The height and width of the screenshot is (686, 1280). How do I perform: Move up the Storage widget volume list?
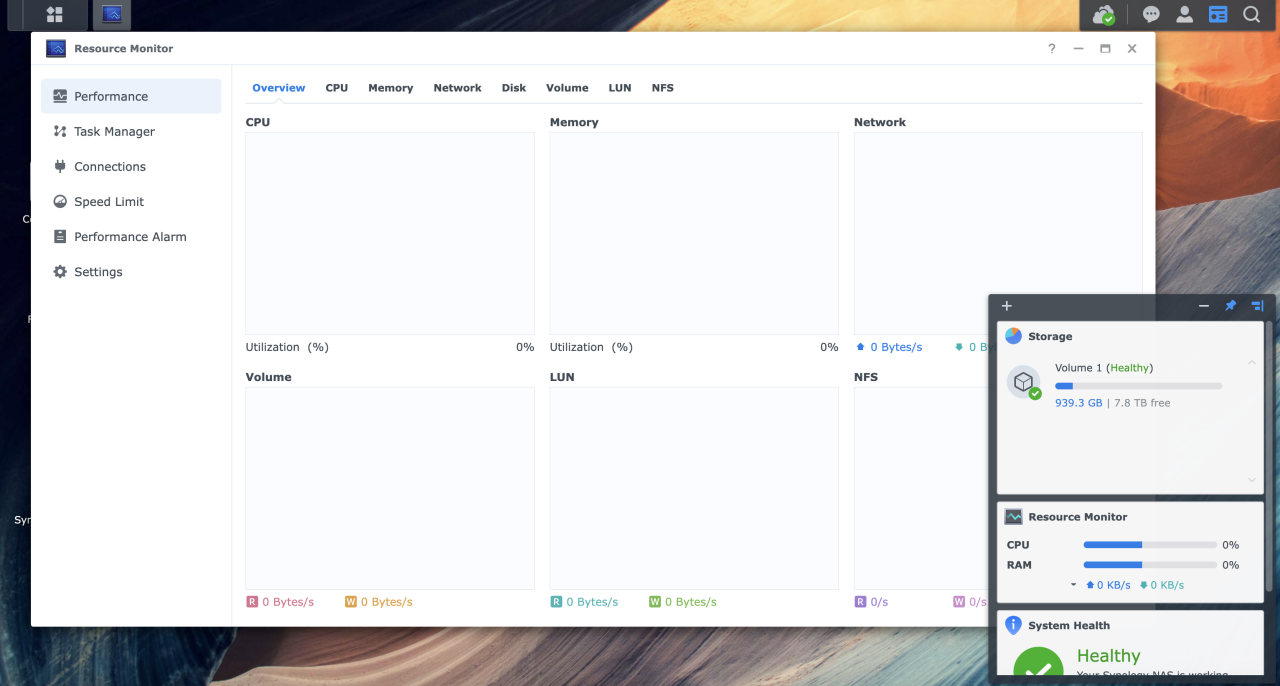1252,363
